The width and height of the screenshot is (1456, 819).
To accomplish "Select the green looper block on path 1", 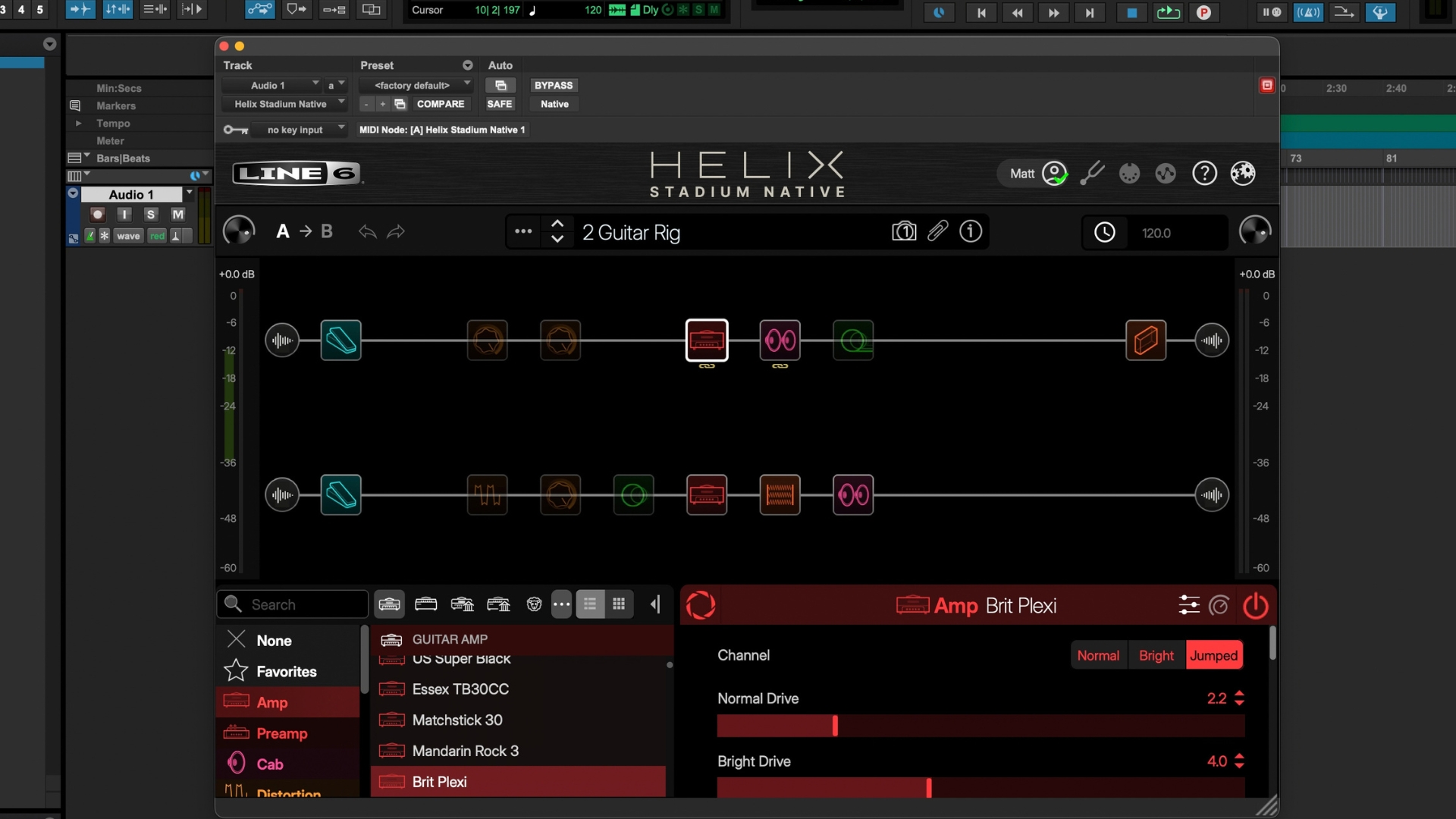I will click(853, 340).
